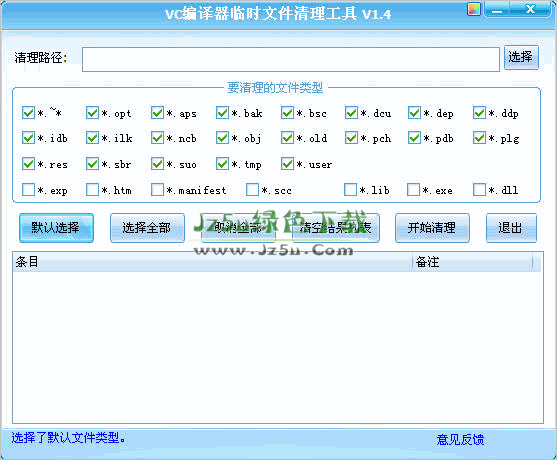Screen dimensions: 557x460
Task: Enable the *.lib checkbox
Action: coord(350,190)
